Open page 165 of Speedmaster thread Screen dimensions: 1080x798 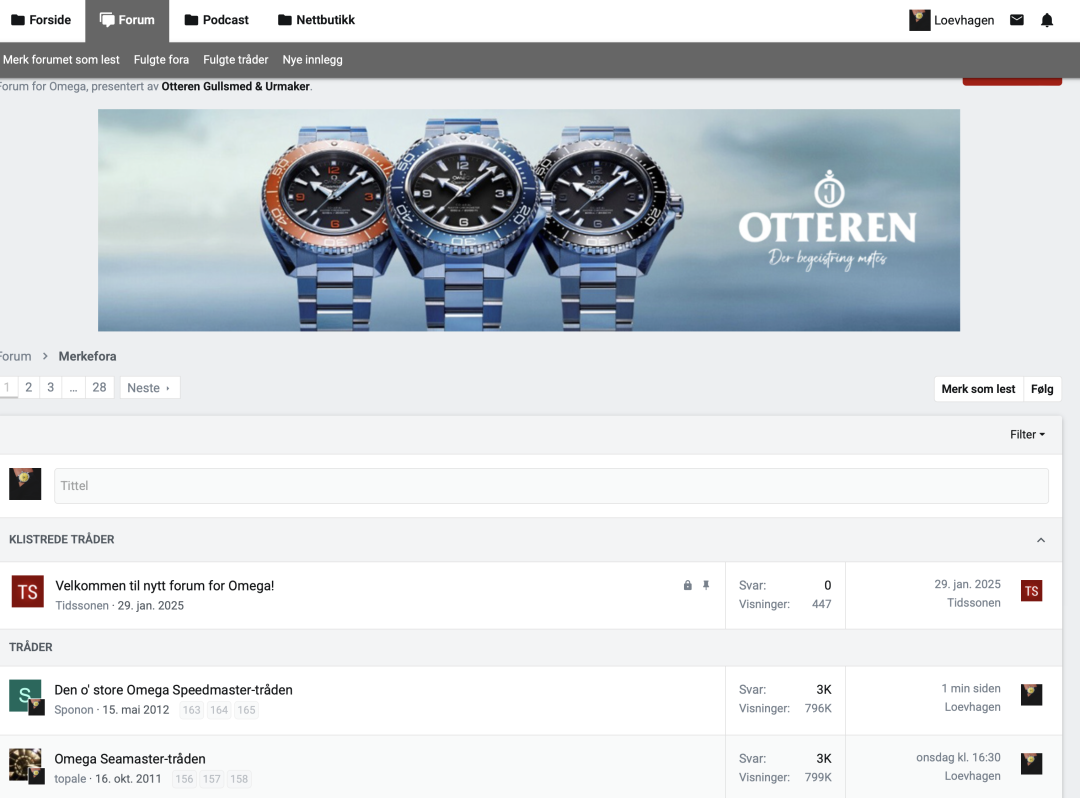tap(247, 710)
